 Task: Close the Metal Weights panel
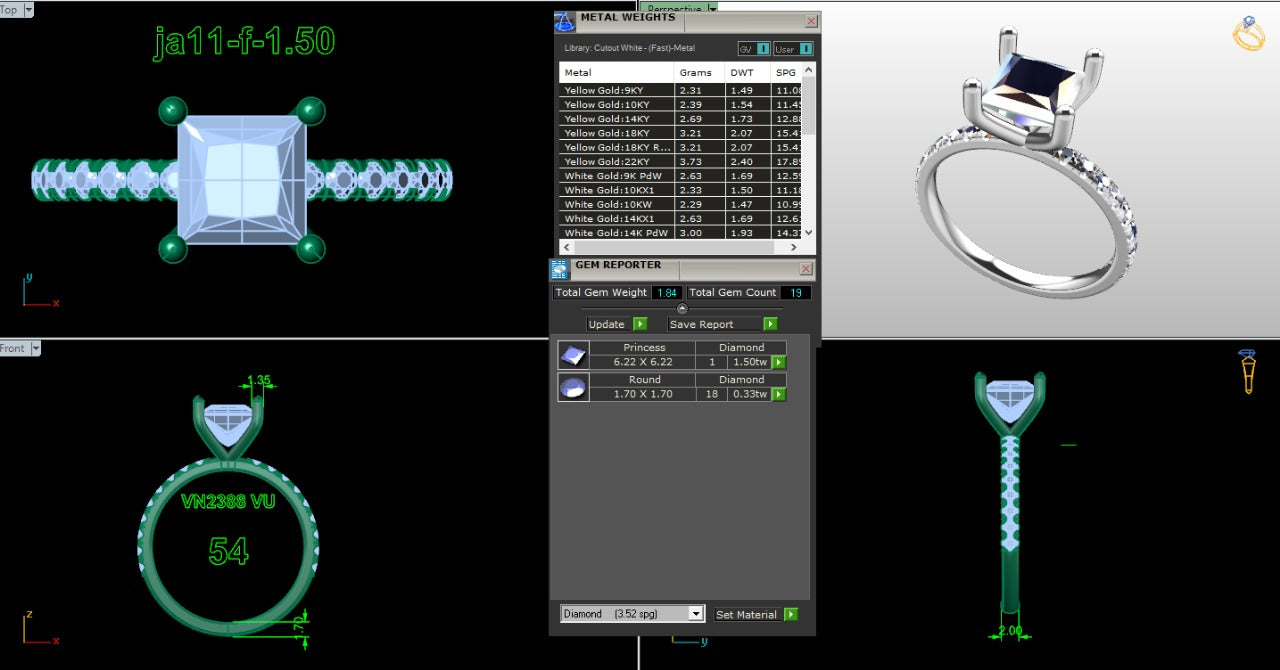810,21
